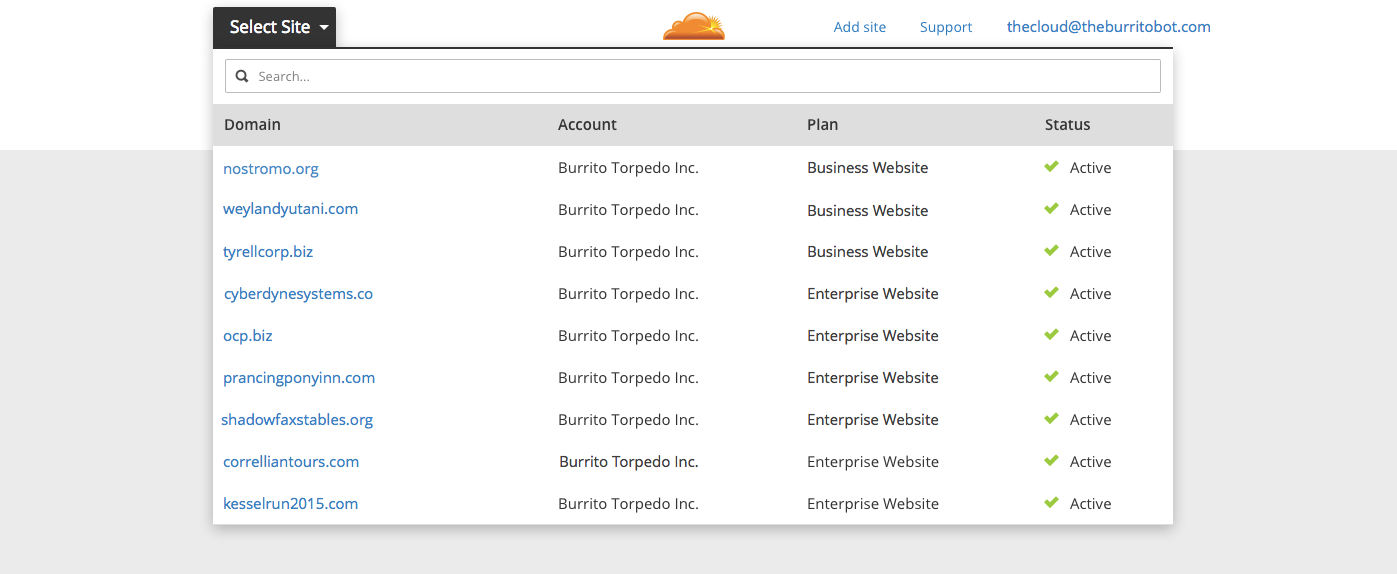The width and height of the screenshot is (1397, 574).
Task: Click the search magnifier icon
Action: click(242, 76)
